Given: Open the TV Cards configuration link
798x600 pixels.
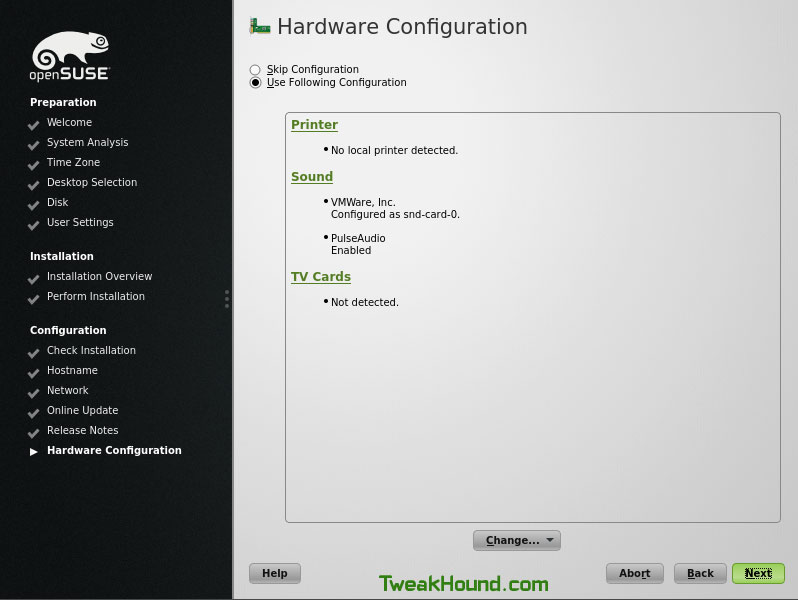Looking at the screenshot, I should point(321,276).
